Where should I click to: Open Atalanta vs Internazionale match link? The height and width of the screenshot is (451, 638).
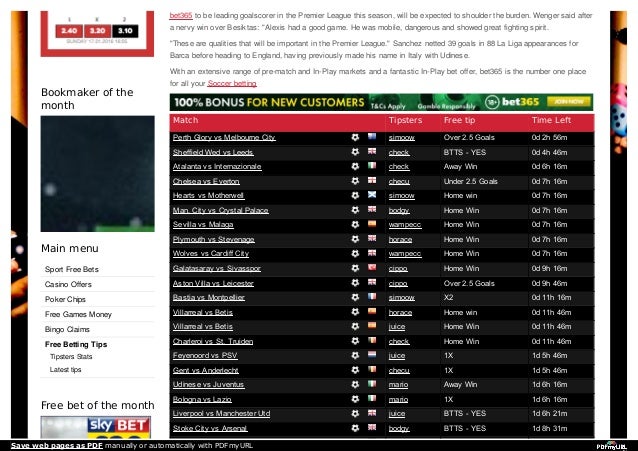click(217, 166)
